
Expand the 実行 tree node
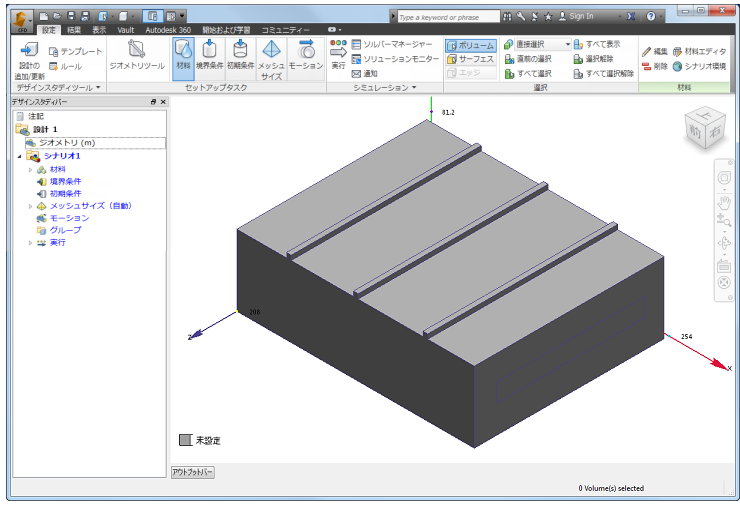30,243
